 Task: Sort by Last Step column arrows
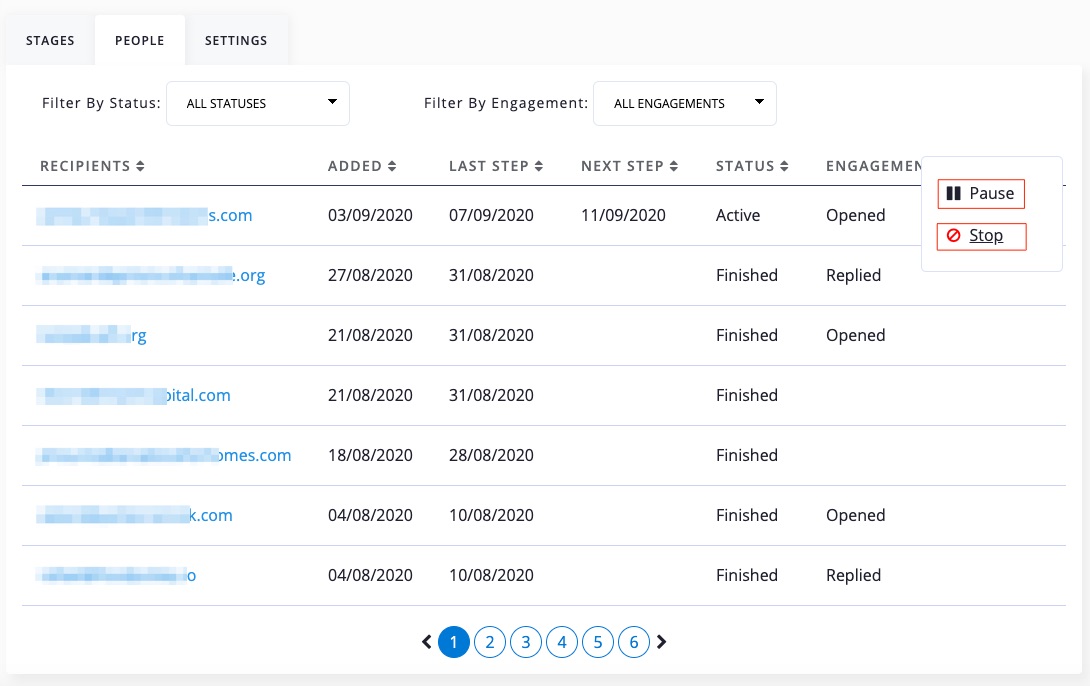coord(539,166)
